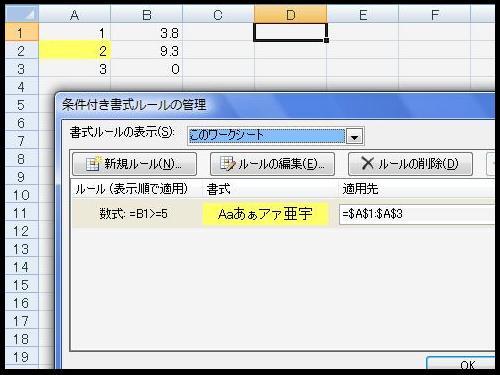The image size is (500, 375).
Task: Select column B header
Action: pyautogui.click(x=147, y=15)
